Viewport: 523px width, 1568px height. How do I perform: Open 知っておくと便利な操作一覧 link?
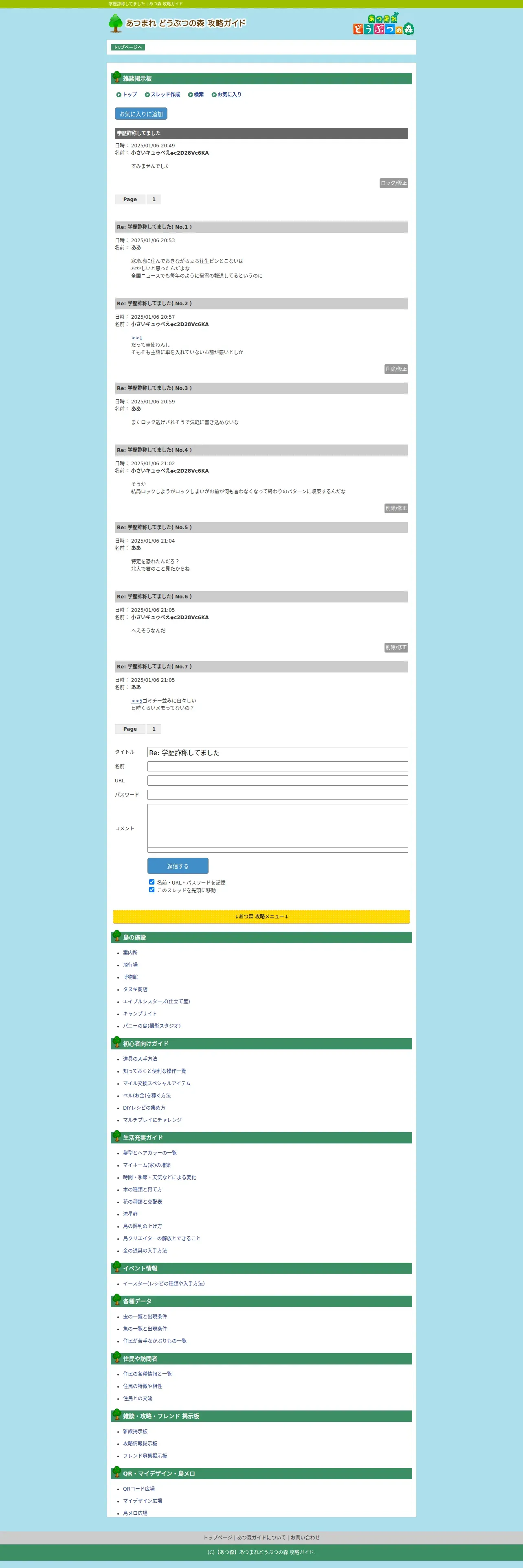click(x=155, y=1071)
